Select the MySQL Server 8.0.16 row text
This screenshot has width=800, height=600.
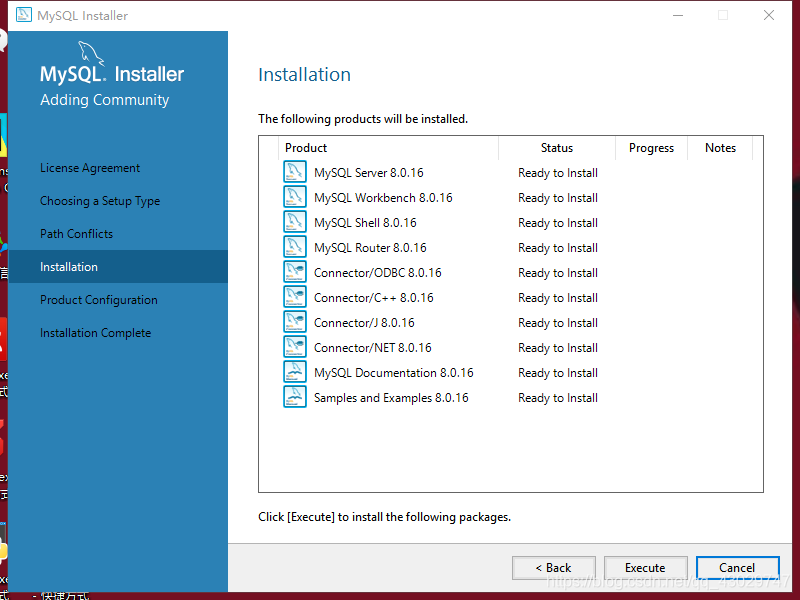(x=369, y=173)
